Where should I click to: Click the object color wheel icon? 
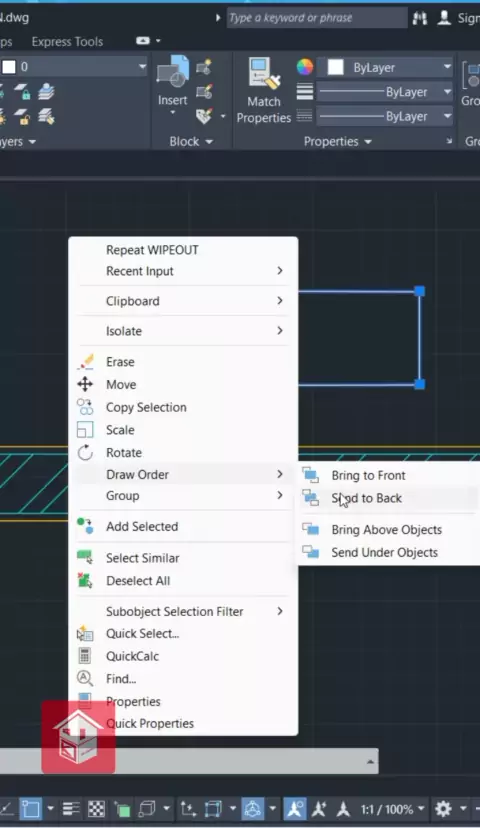[305, 67]
